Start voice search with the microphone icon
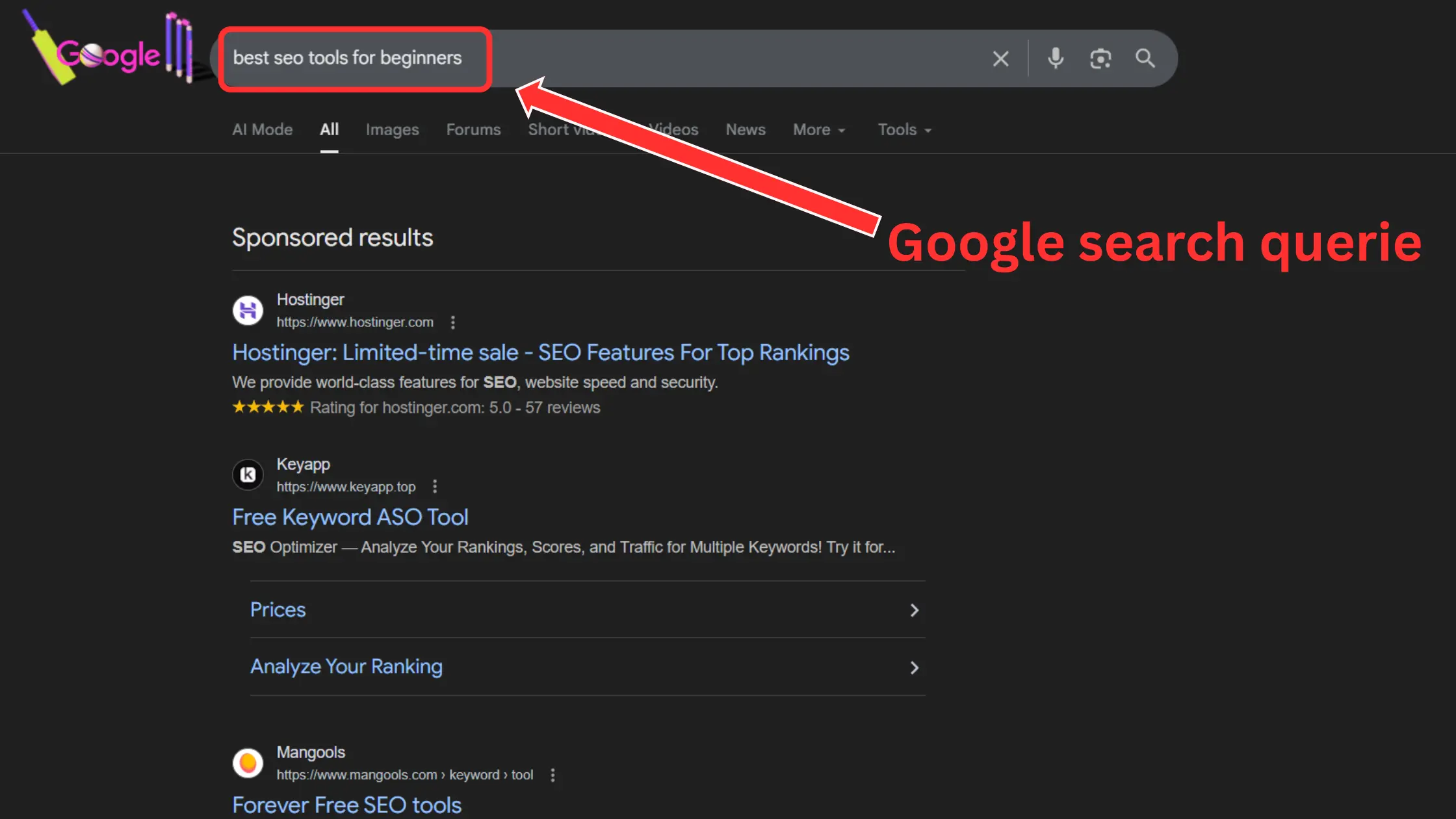This screenshot has width=1456, height=819. (x=1056, y=58)
